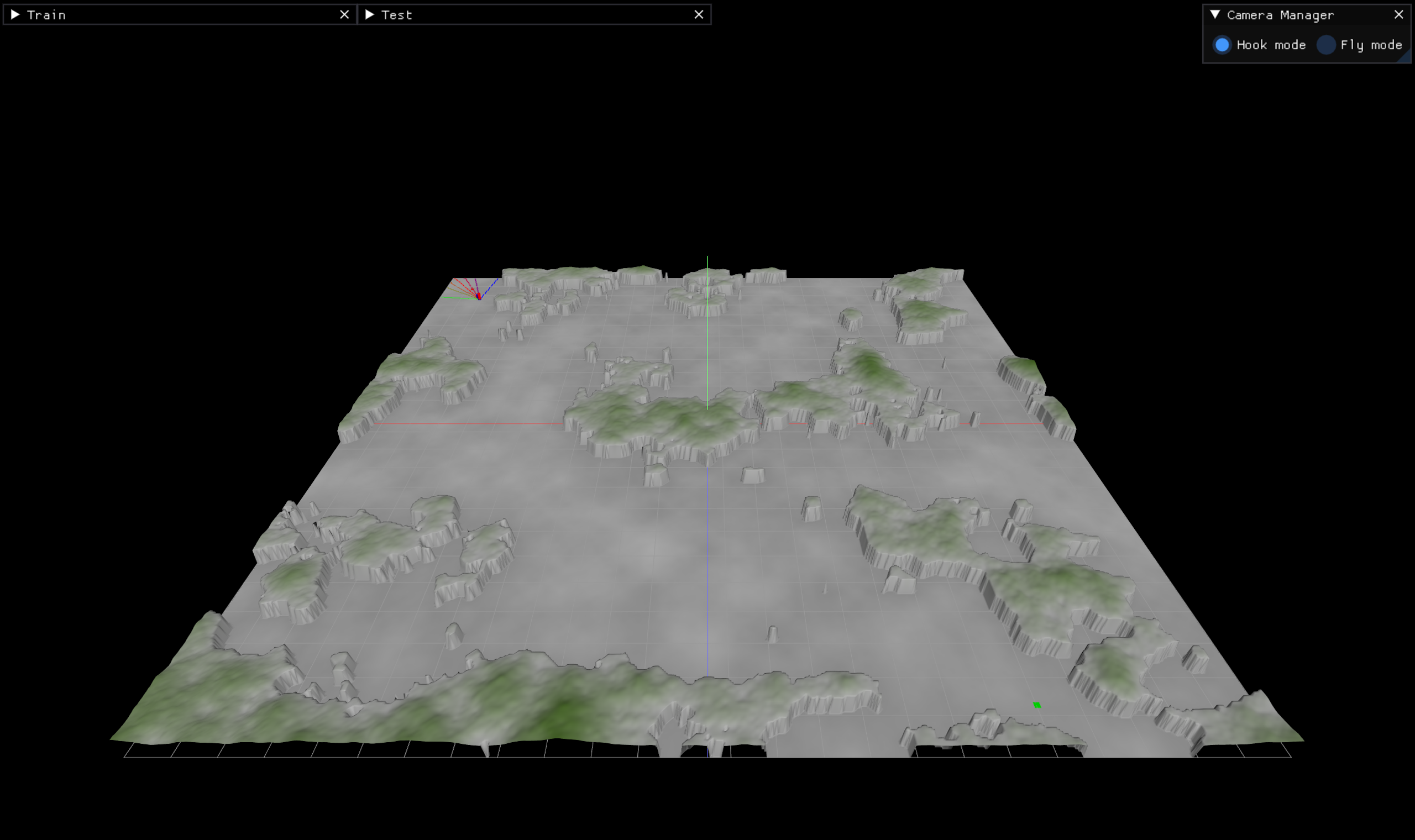Close the Camera Manager window

pos(1398,15)
